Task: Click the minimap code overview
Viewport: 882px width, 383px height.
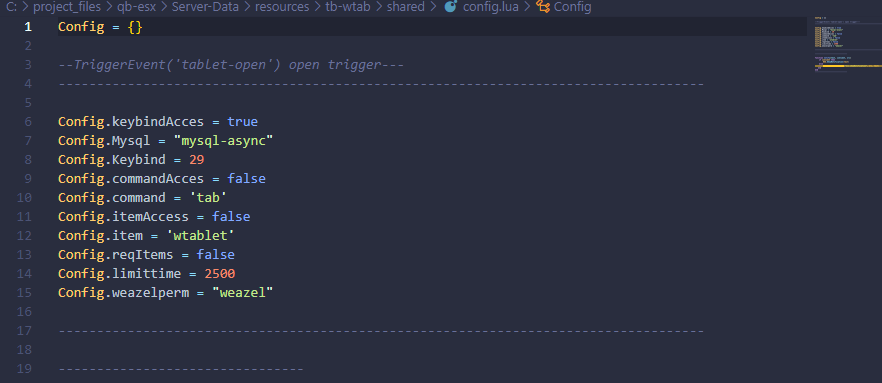Action: point(841,44)
